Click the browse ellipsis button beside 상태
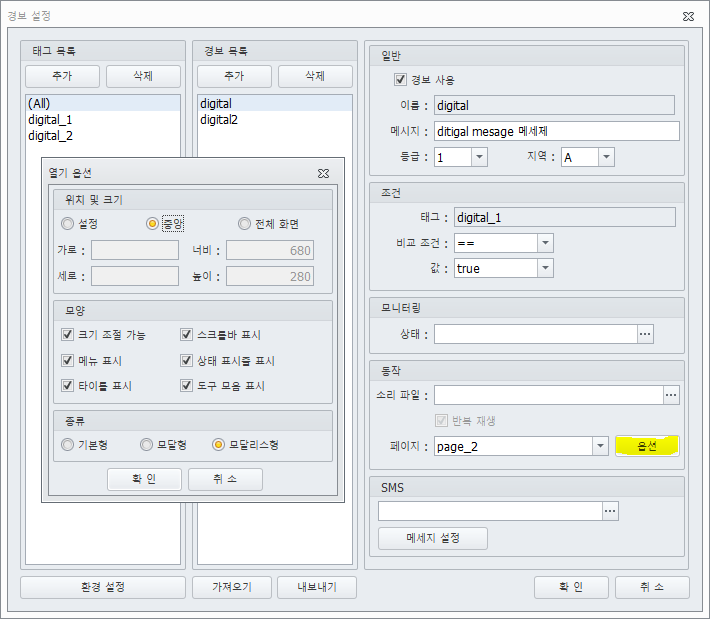This screenshot has height=619, width=710. [x=645, y=334]
